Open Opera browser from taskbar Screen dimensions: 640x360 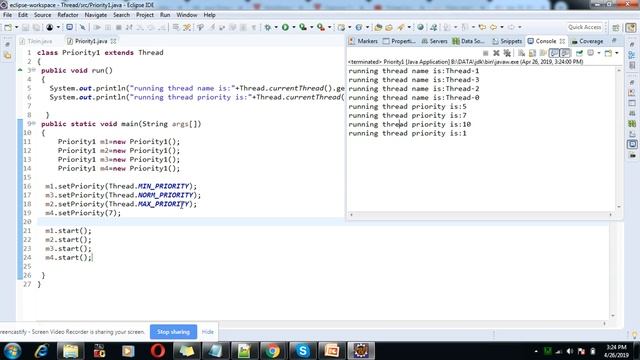(x=157, y=351)
